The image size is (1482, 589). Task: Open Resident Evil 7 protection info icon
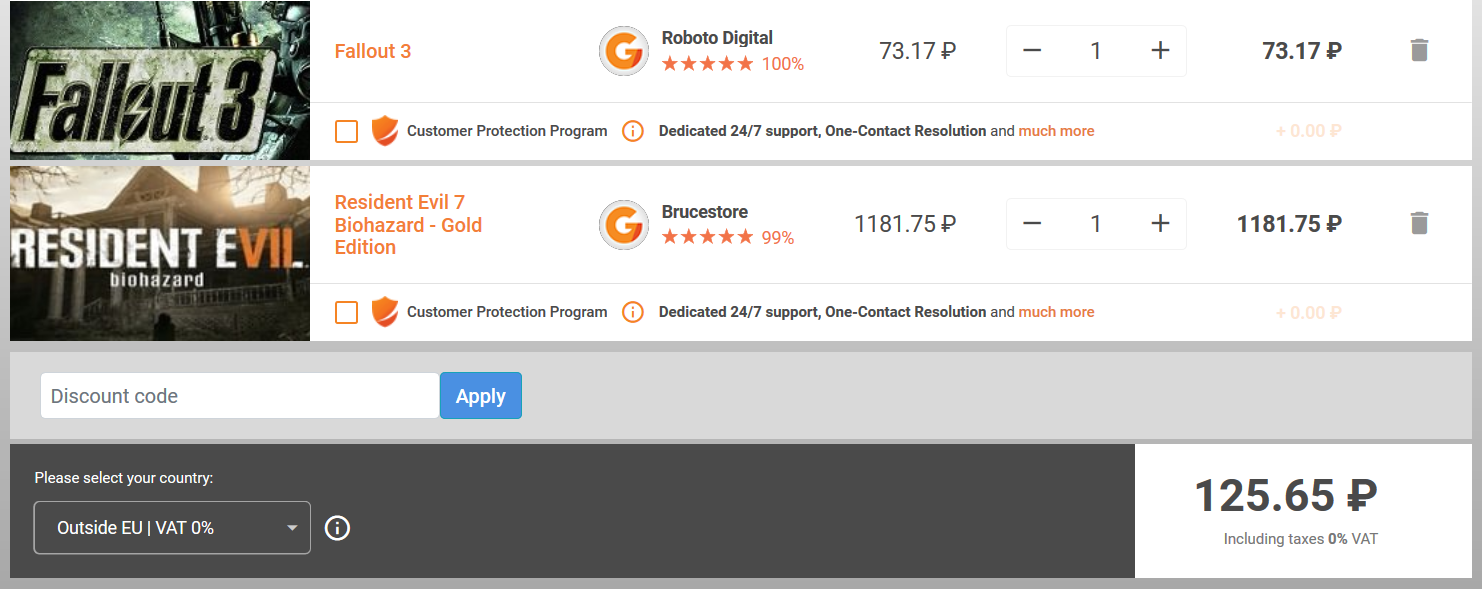click(632, 312)
